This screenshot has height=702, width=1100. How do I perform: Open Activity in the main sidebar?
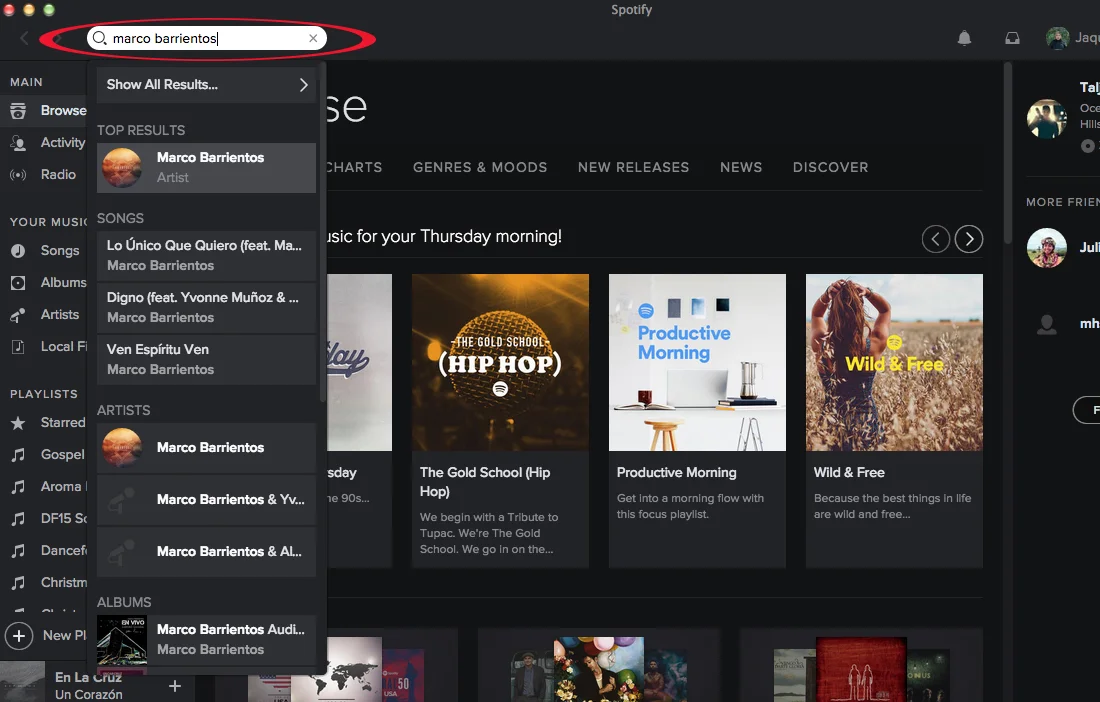tap(43, 142)
